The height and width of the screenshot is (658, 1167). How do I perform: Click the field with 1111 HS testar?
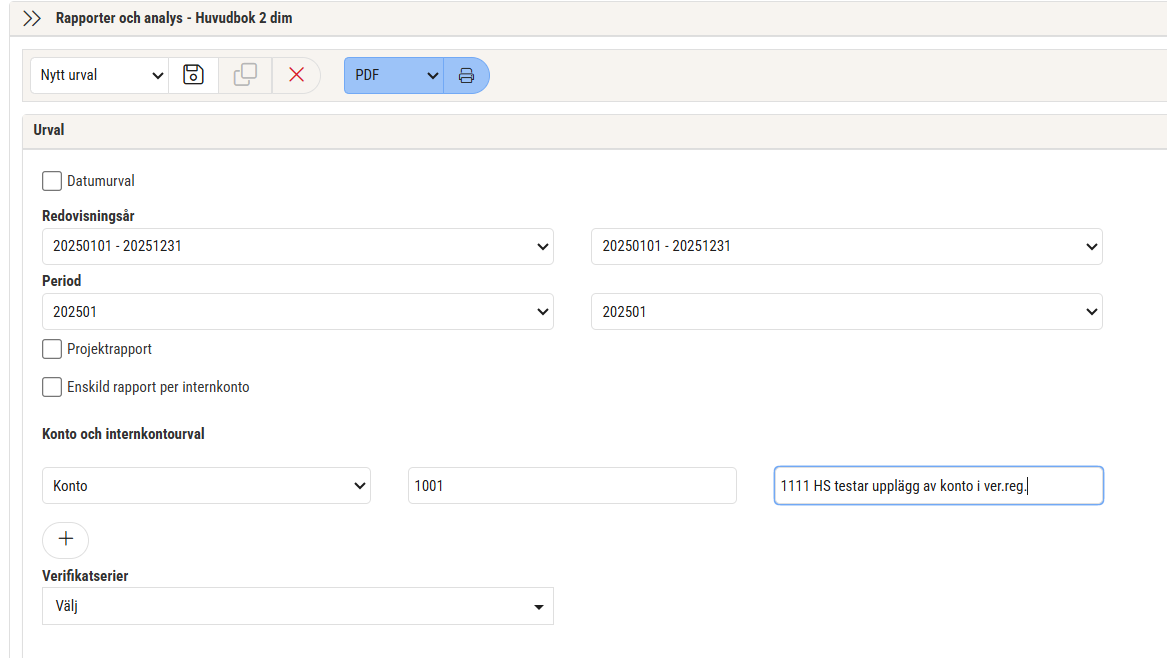pyautogui.click(x=938, y=486)
